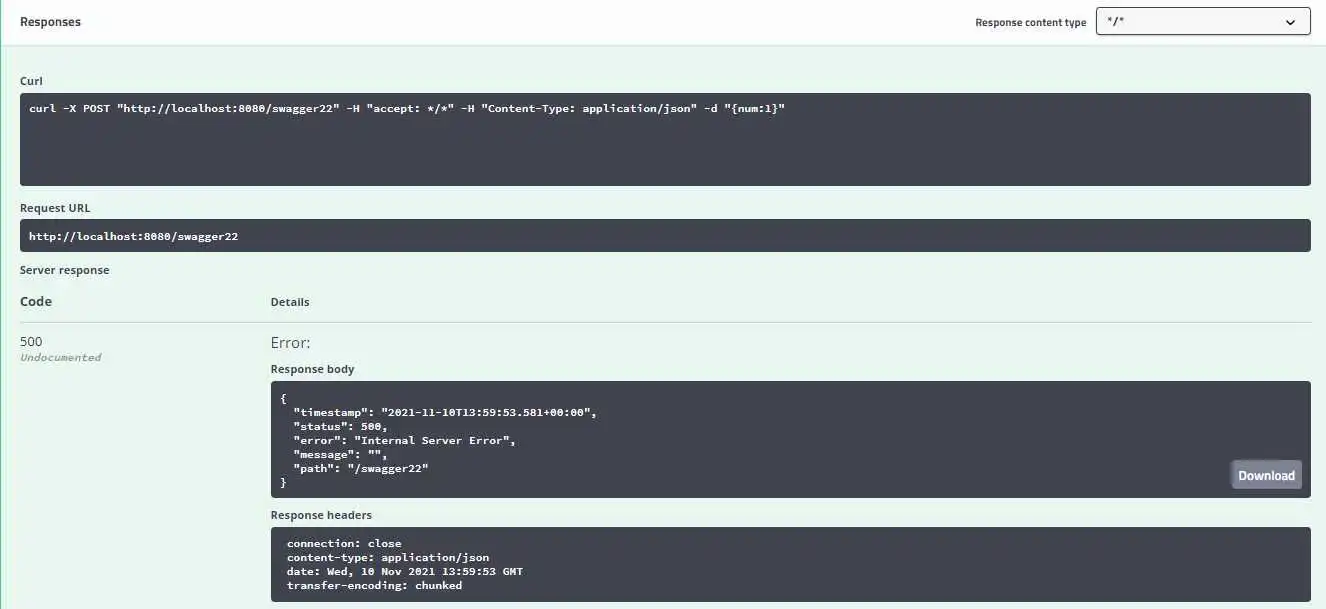Click the Request URL localhost value
This screenshot has width=1326, height=609.
[133, 237]
